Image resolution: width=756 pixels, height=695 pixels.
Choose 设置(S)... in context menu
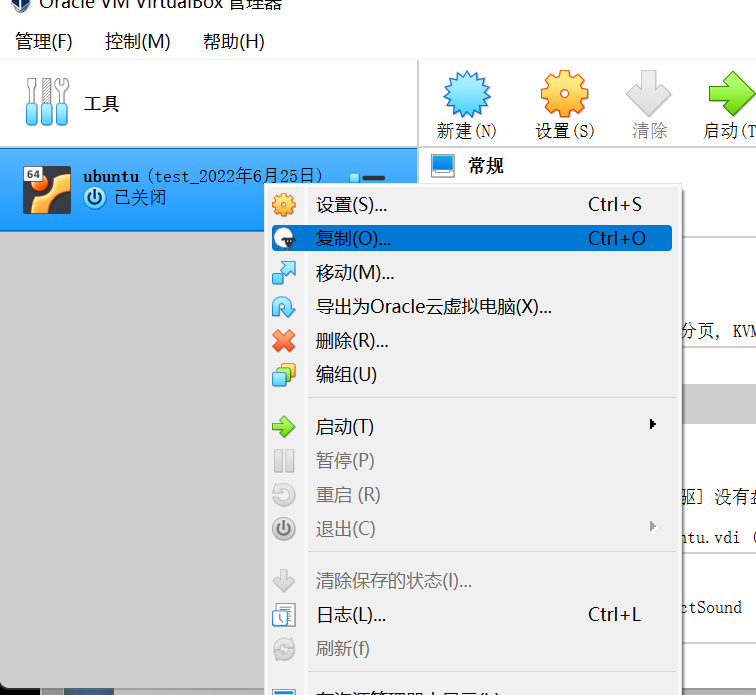click(472, 204)
